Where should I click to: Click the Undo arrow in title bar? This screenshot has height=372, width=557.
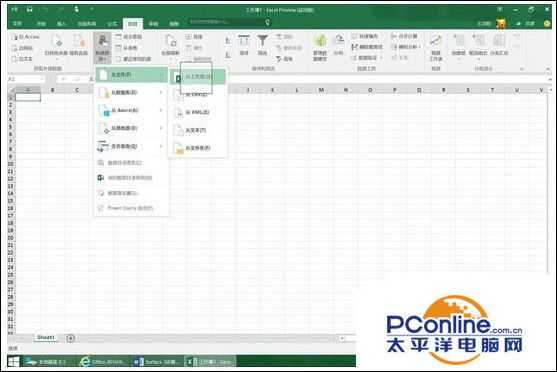point(45,10)
